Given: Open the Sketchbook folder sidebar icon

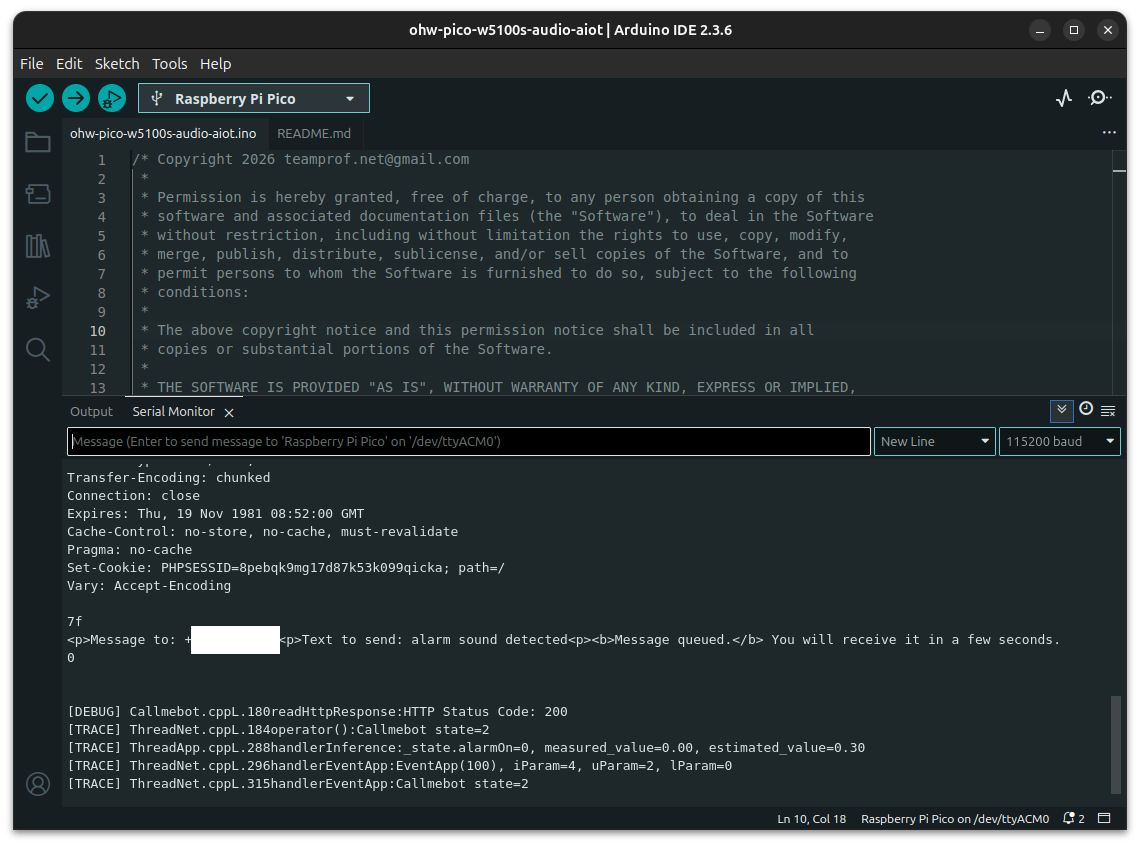Looking at the screenshot, I should click(38, 142).
